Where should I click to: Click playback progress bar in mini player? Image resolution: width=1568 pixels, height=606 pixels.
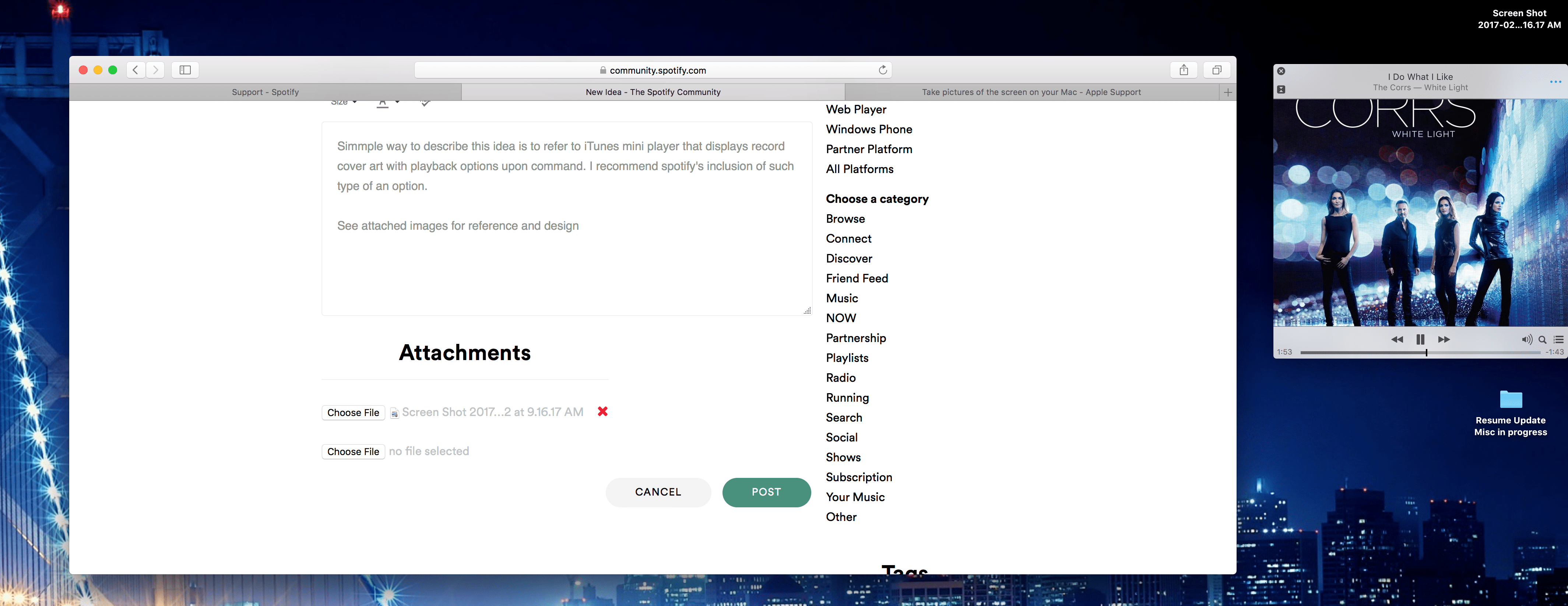point(1461,352)
